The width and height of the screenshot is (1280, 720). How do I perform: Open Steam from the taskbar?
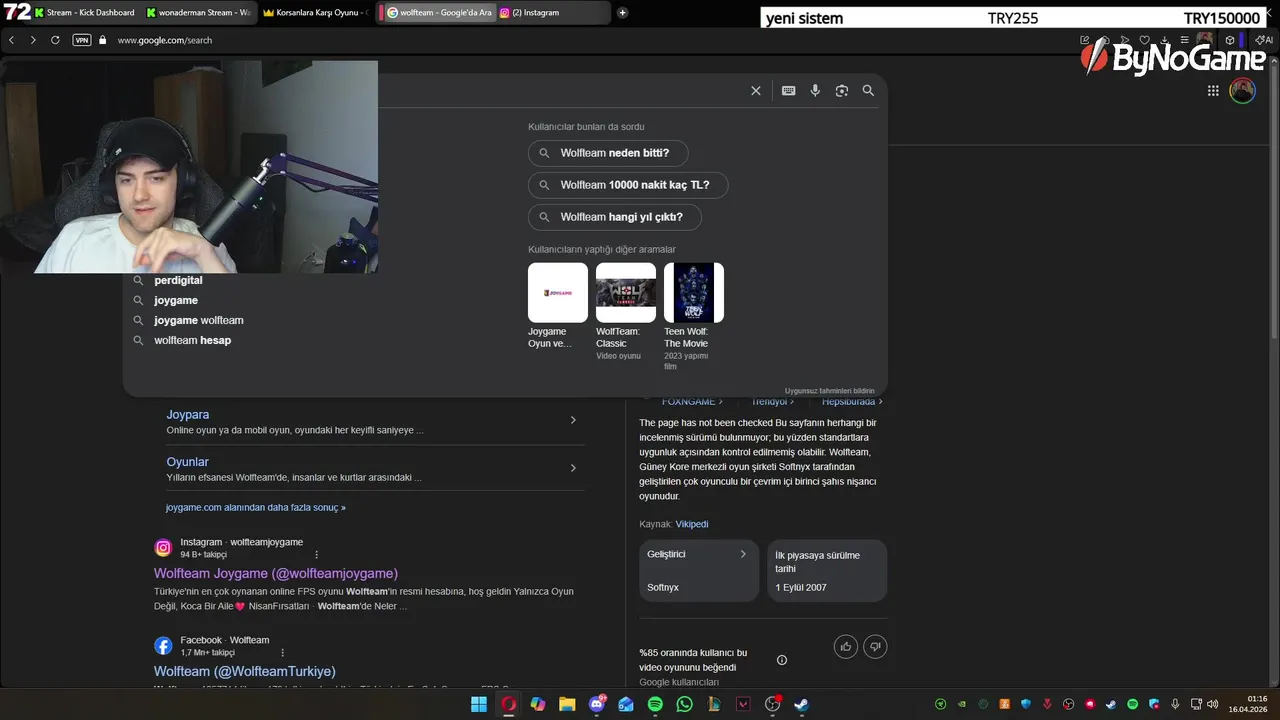pos(801,704)
